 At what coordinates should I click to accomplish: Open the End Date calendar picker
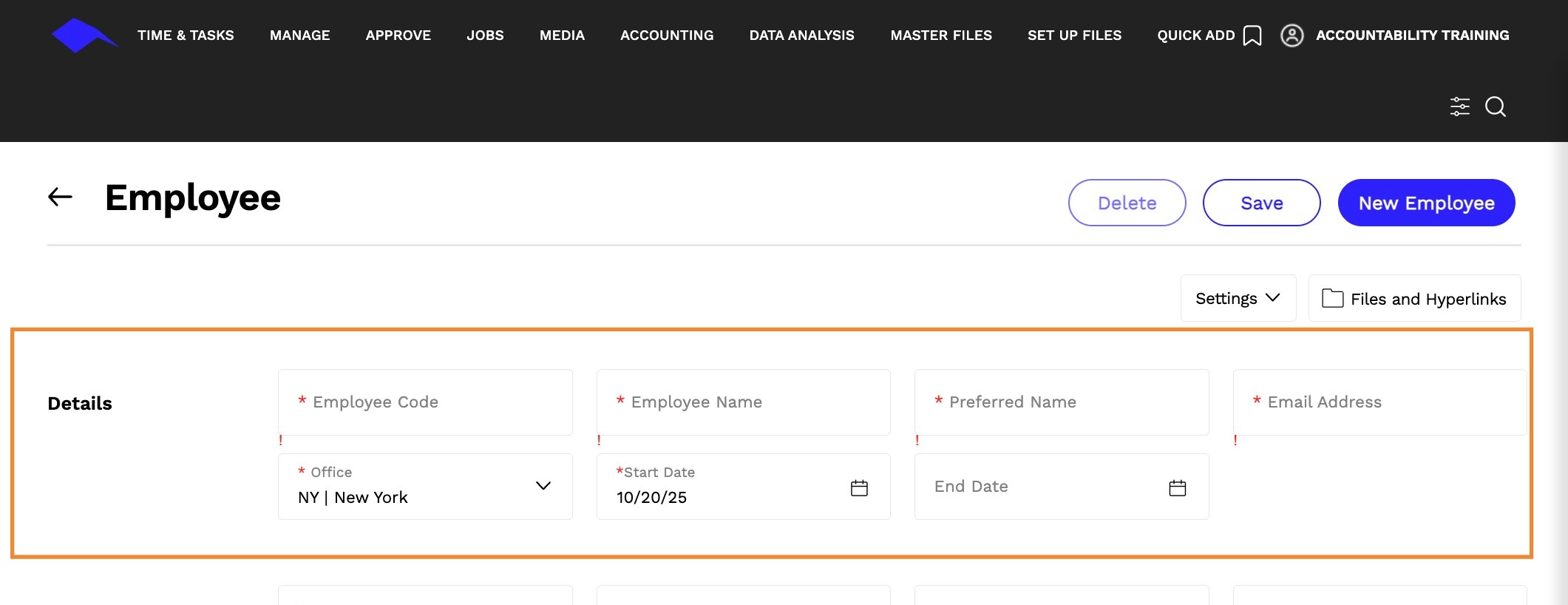pos(1178,488)
